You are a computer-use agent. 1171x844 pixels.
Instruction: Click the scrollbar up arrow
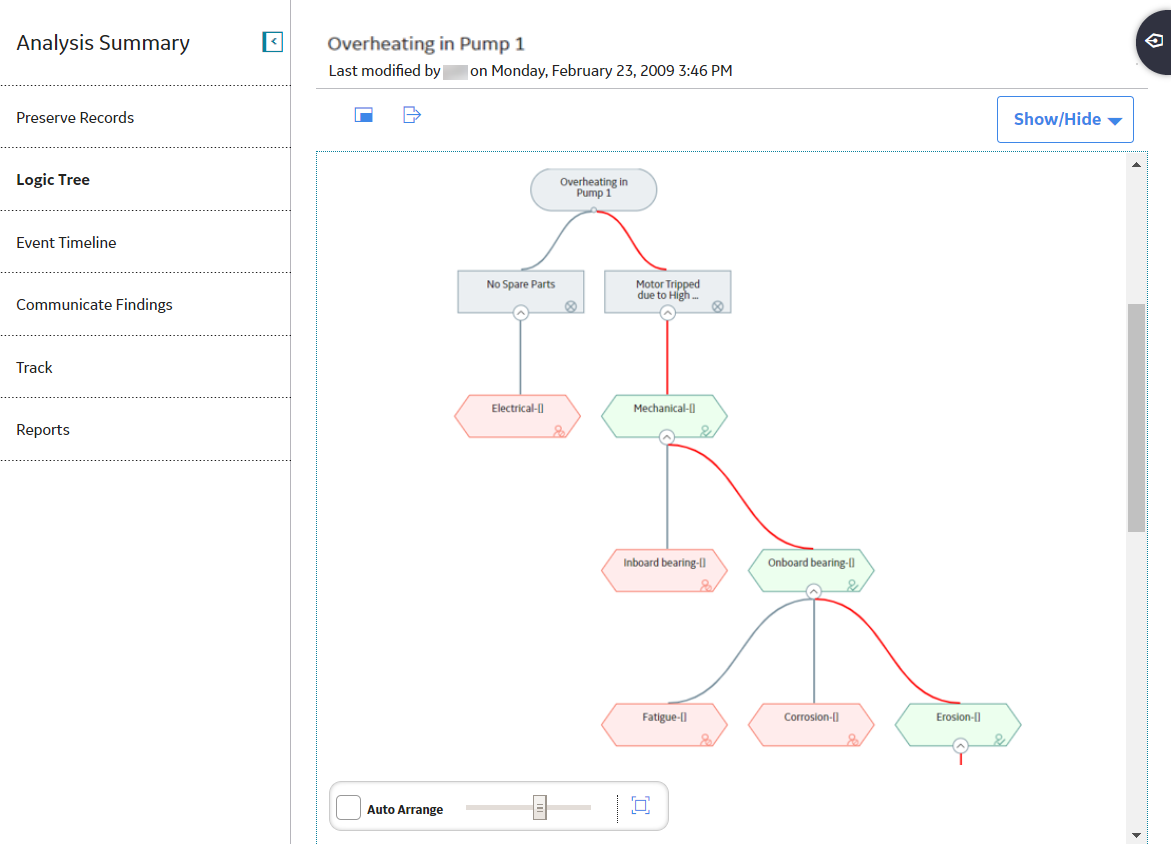1136,164
